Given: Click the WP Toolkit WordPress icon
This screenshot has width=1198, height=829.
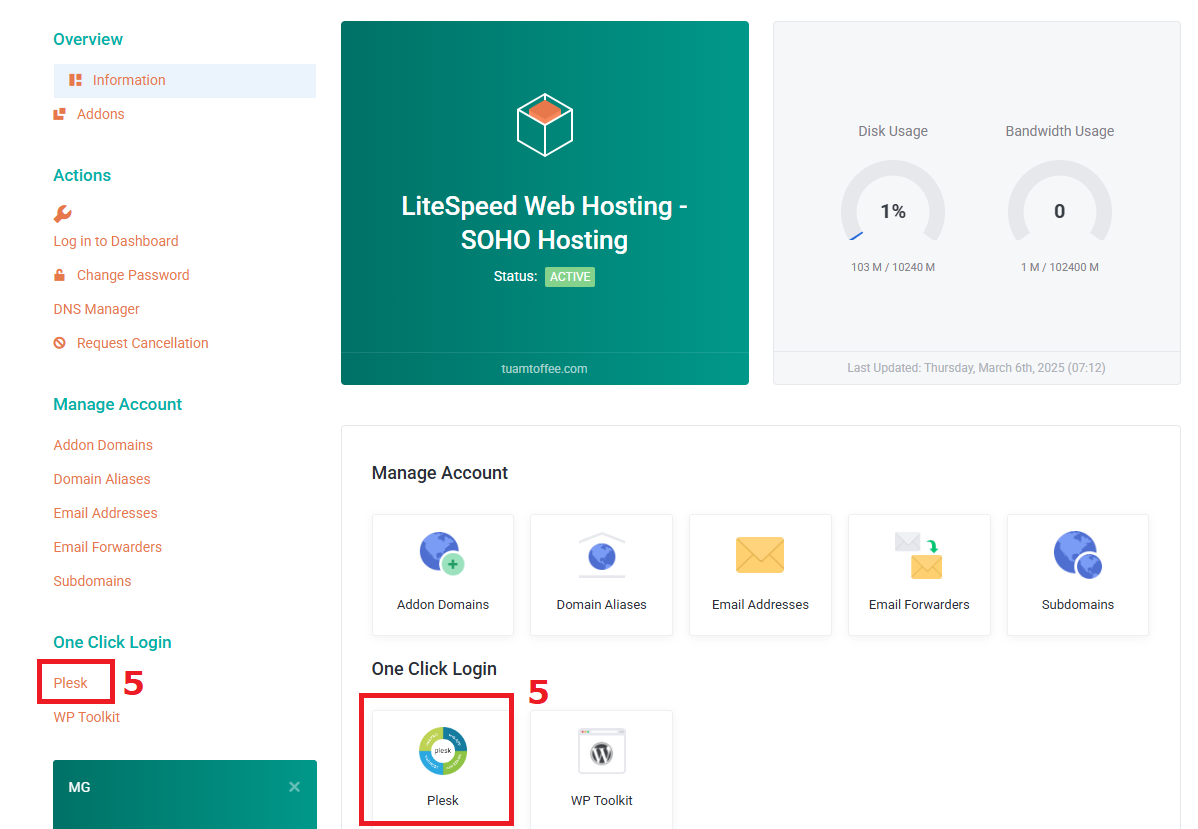Looking at the screenshot, I should click(x=602, y=752).
